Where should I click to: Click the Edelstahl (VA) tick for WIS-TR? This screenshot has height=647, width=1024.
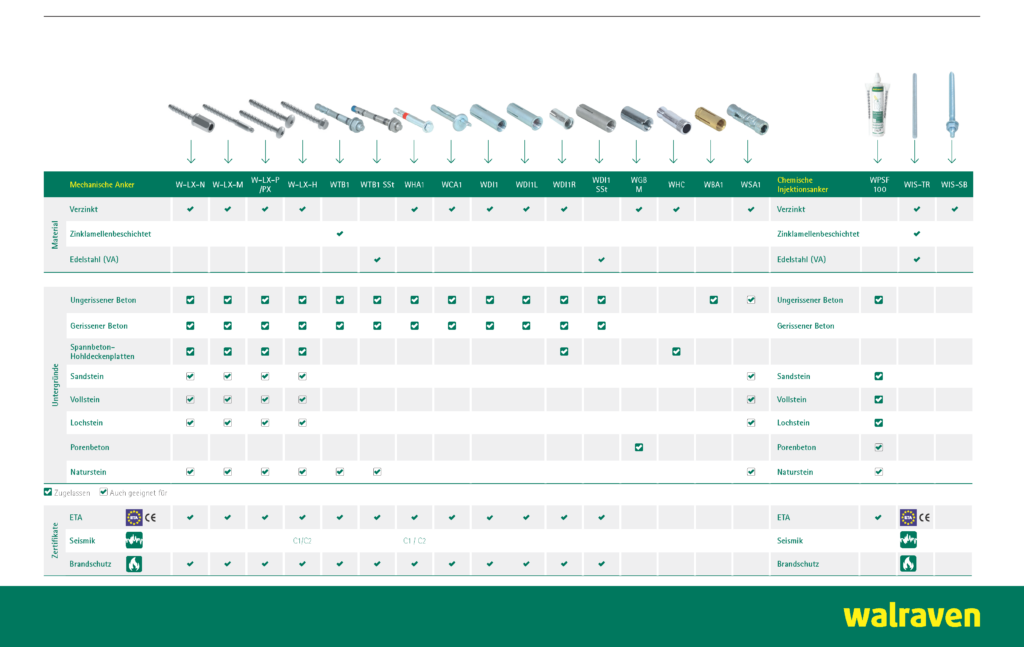[917, 260]
